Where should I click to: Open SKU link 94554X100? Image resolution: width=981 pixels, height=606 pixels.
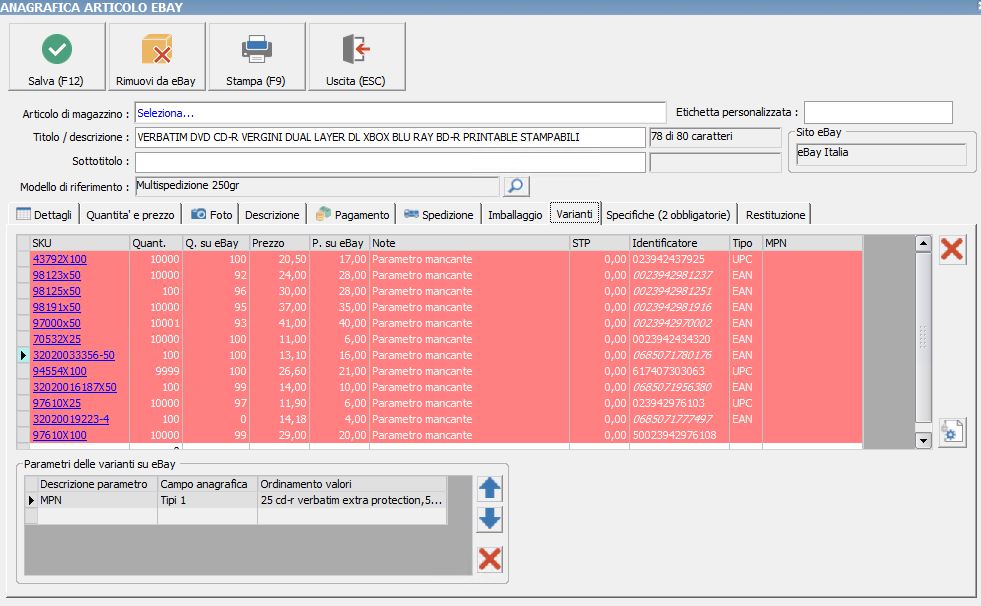(x=59, y=371)
